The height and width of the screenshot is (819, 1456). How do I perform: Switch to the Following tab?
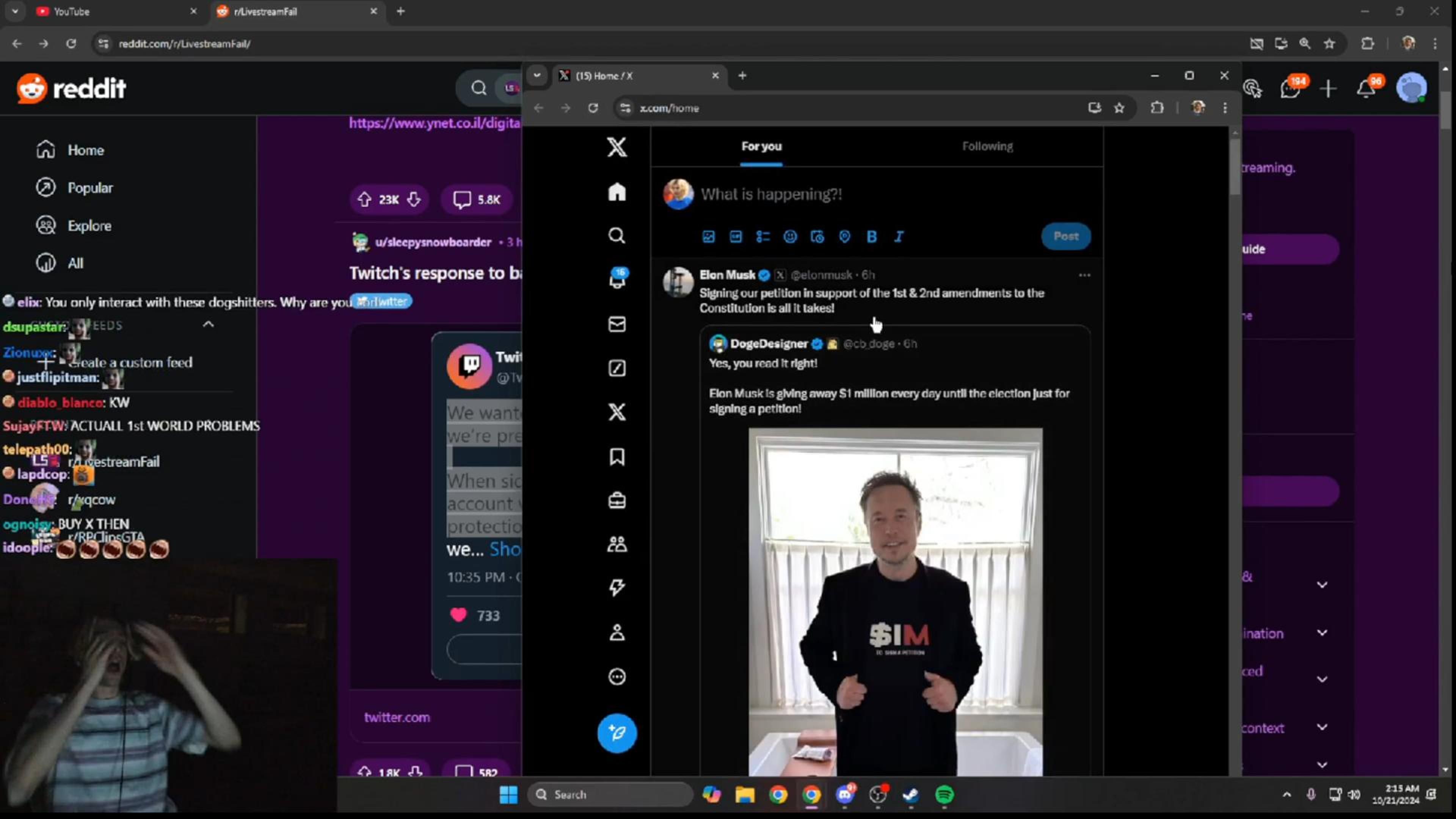tap(987, 146)
